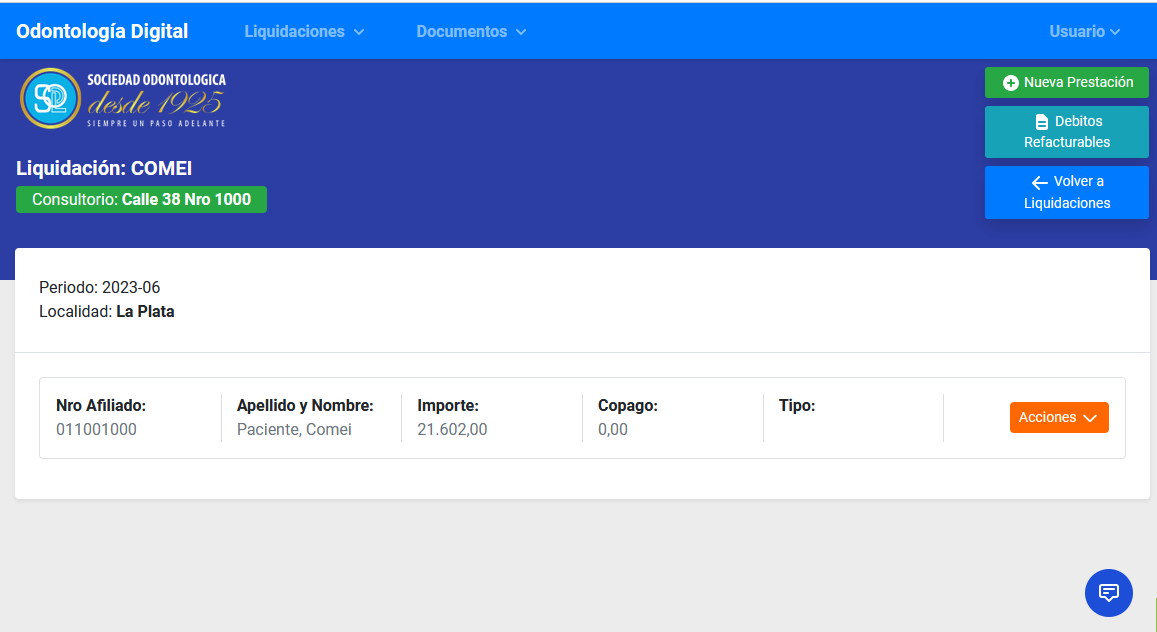This screenshot has height=632, width=1157.
Task: Click the Liquidación: COMEI heading
Action: (x=104, y=168)
